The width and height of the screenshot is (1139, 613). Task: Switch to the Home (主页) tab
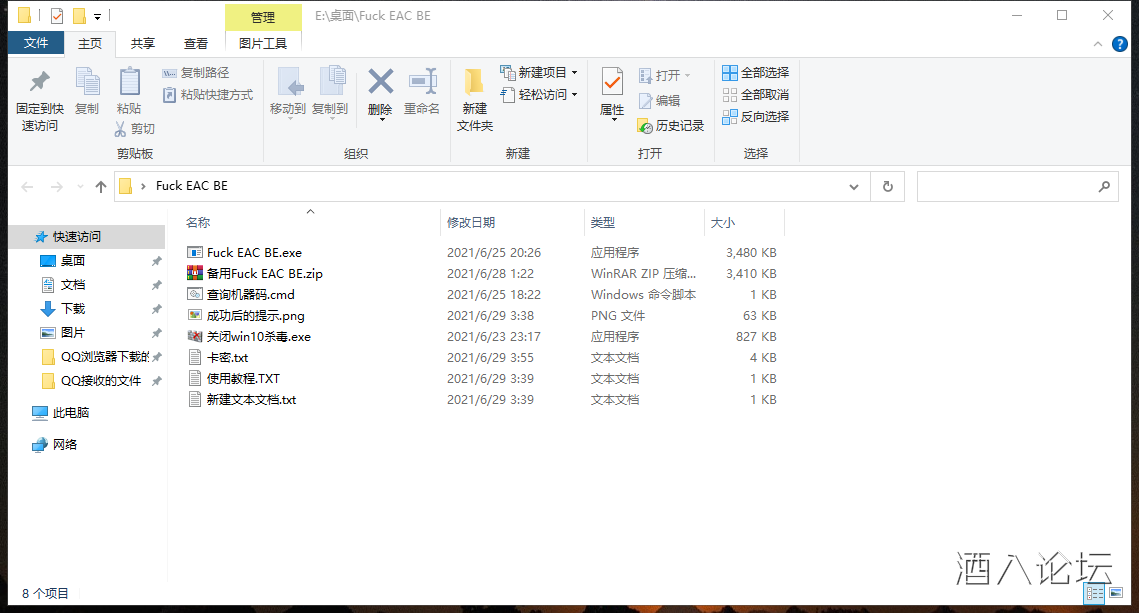tap(90, 44)
